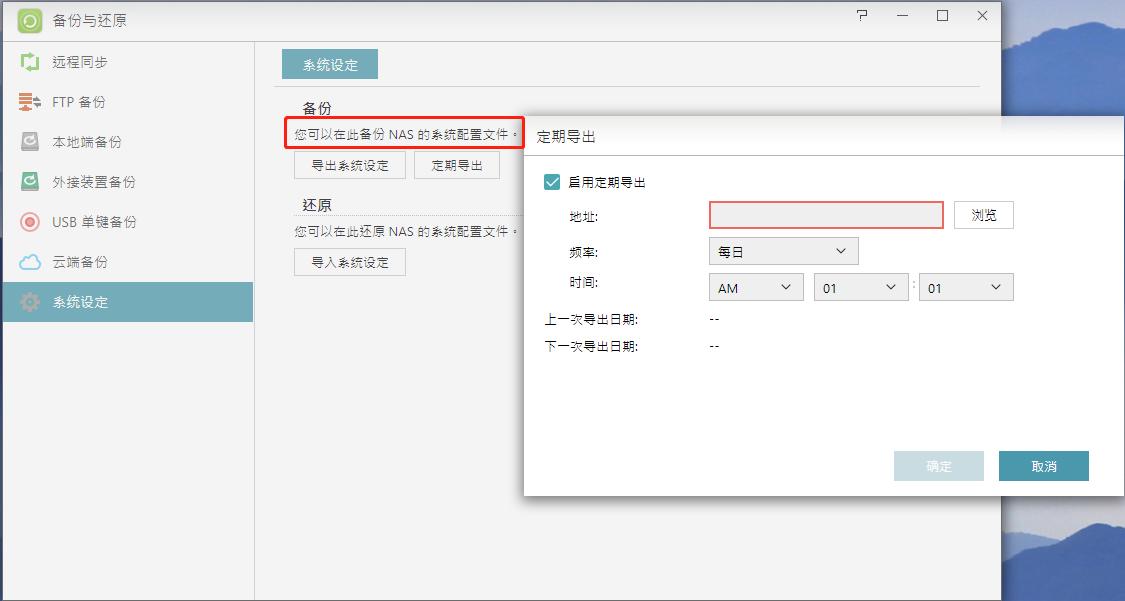Screen dimensions: 1125x601
Task: Open the minute dropdown showing 01
Action: [965, 286]
